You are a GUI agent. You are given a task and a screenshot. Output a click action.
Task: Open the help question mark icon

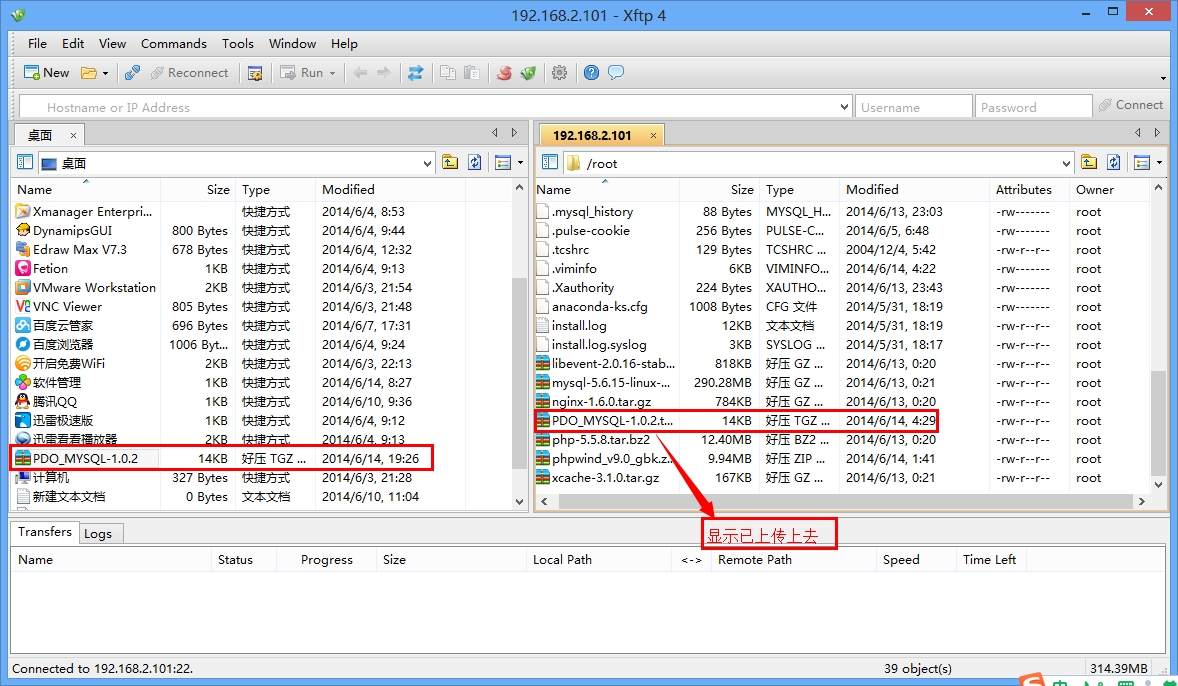(x=591, y=73)
